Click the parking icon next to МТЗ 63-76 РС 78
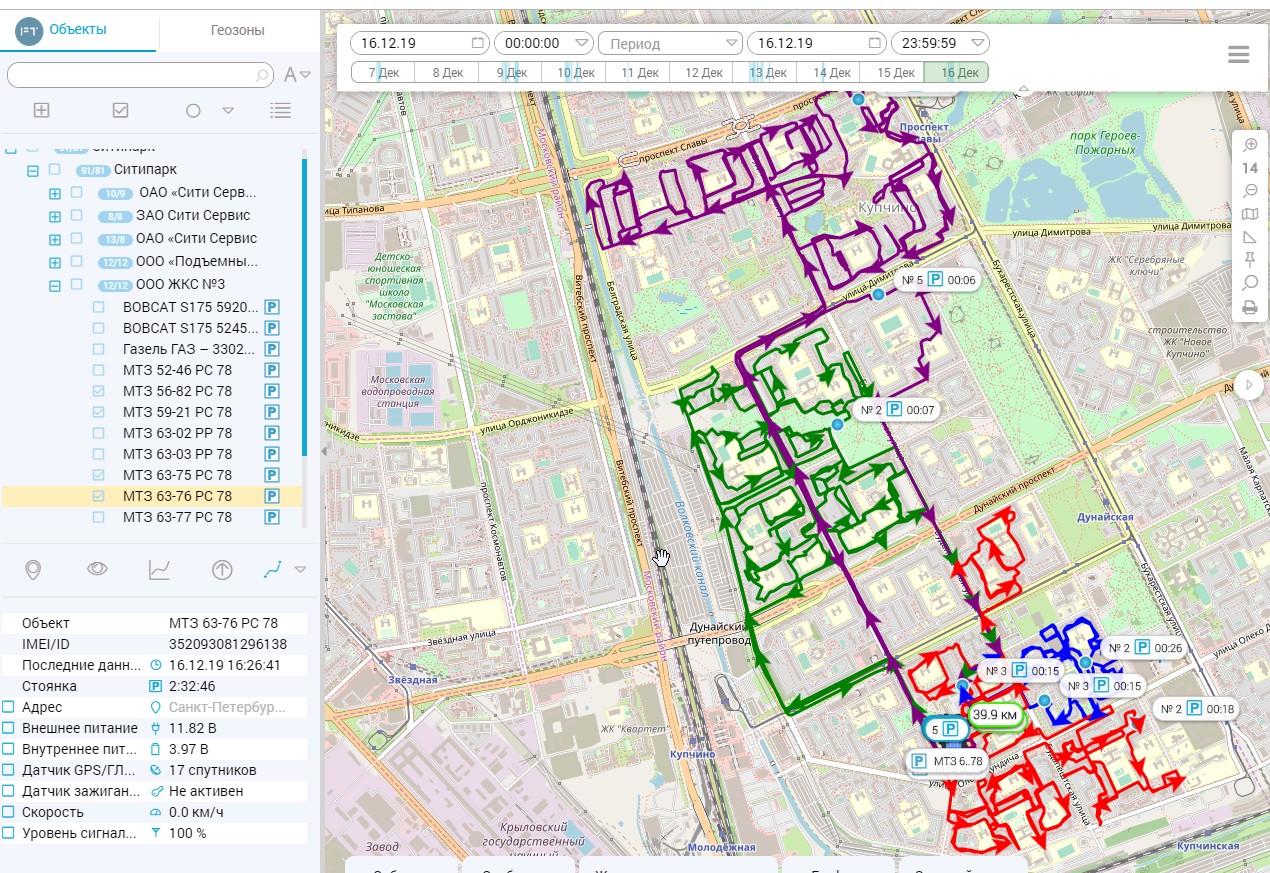This screenshot has width=1270, height=873. tap(271, 496)
